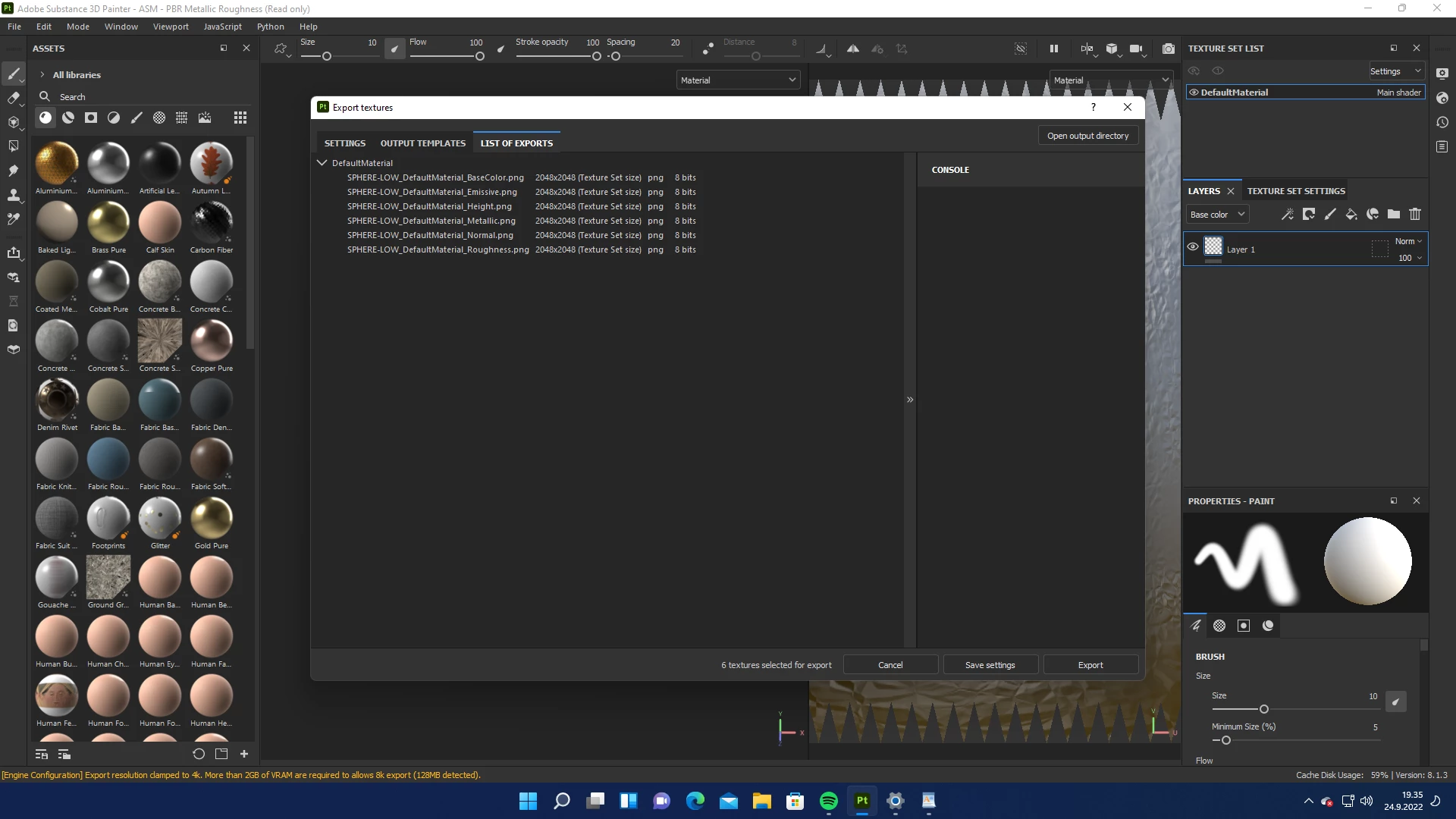The height and width of the screenshot is (819, 1456).
Task: Switch asset view to grid layout icon
Action: point(240,118)
